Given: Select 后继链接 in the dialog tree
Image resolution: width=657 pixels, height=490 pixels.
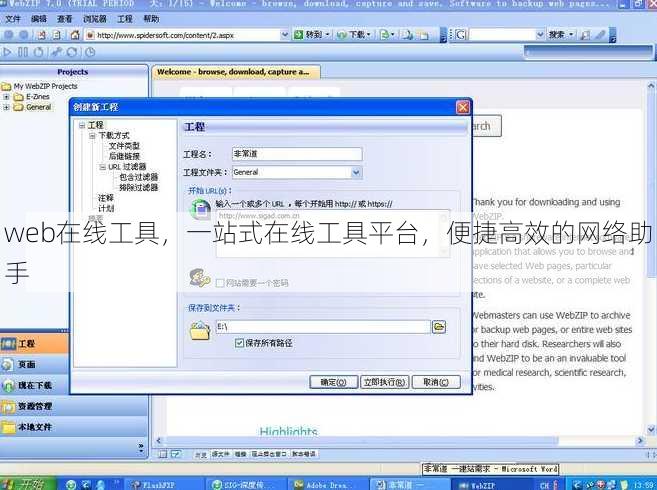Looking at the screenshot, I should click(x=124, y=156).
